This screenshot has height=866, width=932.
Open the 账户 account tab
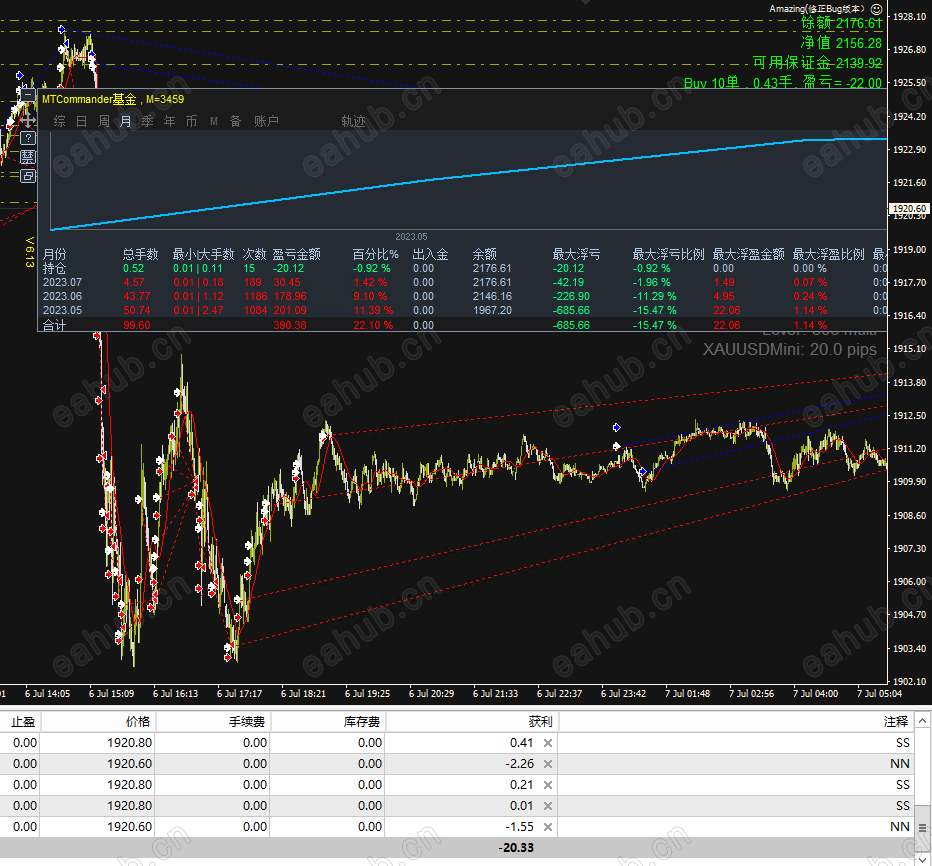pyautogui.click(x=266, y=121)
